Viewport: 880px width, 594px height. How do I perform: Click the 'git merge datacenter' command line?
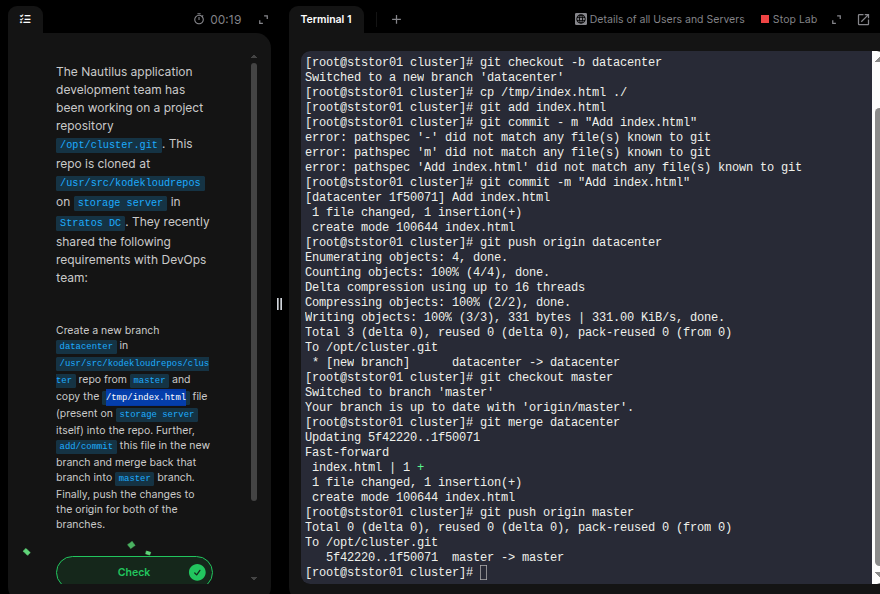click(462, 422)
